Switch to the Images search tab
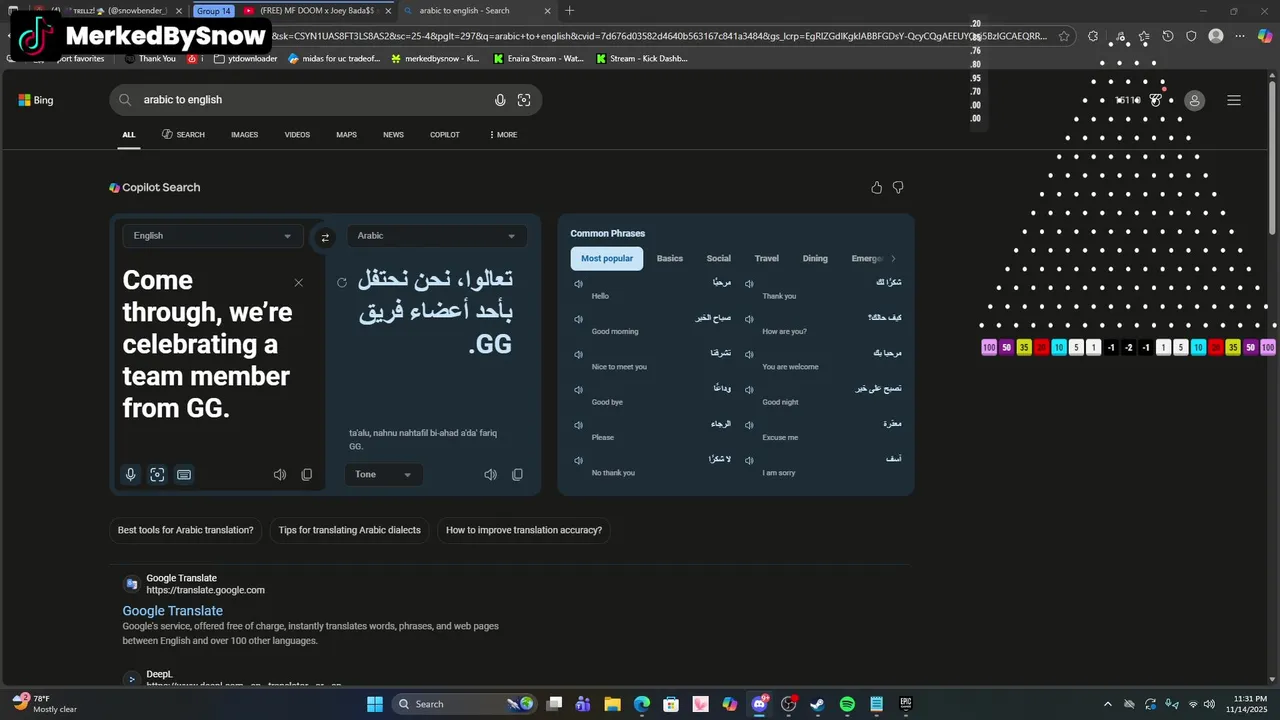The width and height of the screenshot is (1280, 720). pos(244,135)
